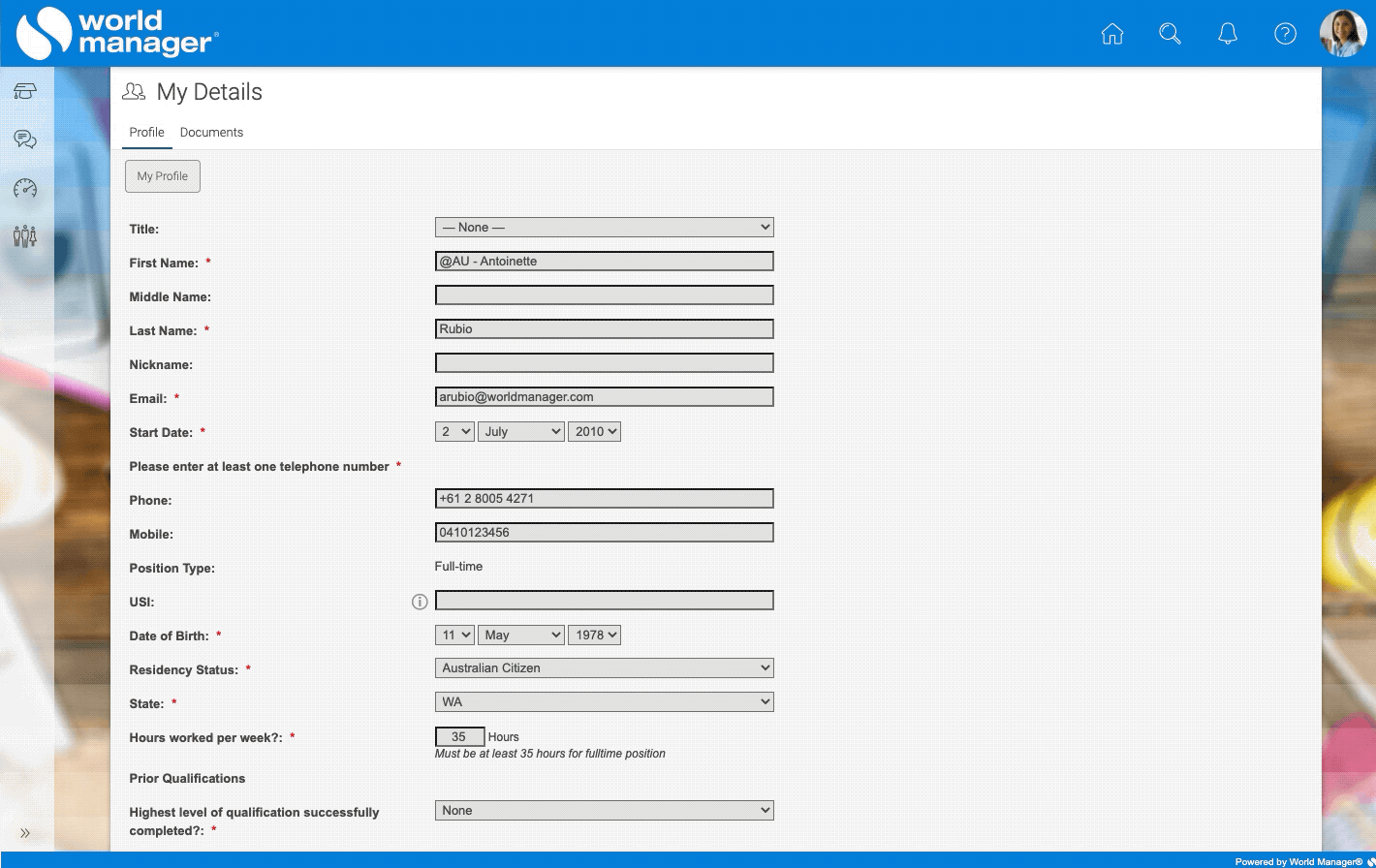
Task: Open the search magnifier icon
Action: pyautogui.click(x=1170, y=34)
